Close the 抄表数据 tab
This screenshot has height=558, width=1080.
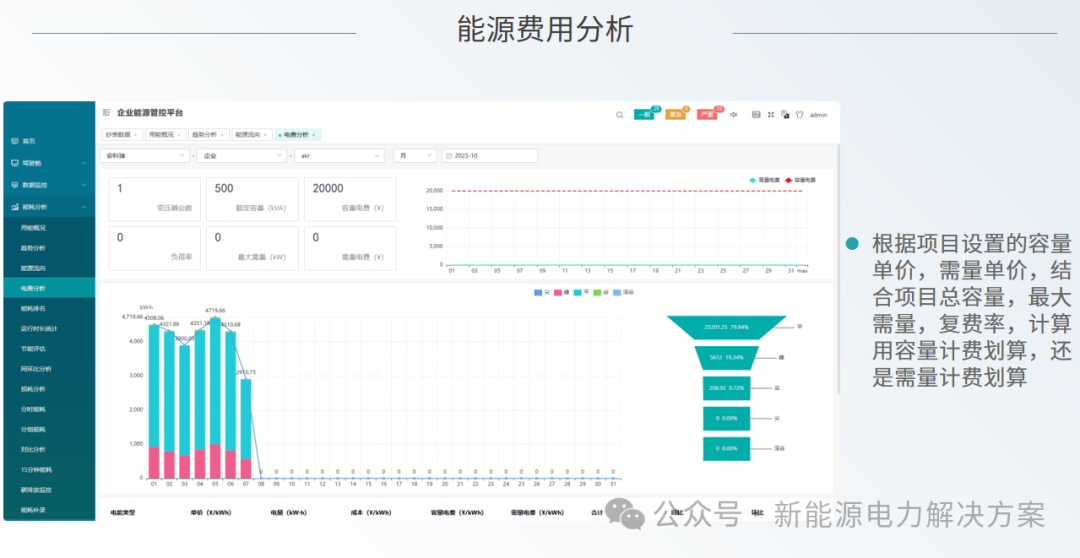[135, 135]
